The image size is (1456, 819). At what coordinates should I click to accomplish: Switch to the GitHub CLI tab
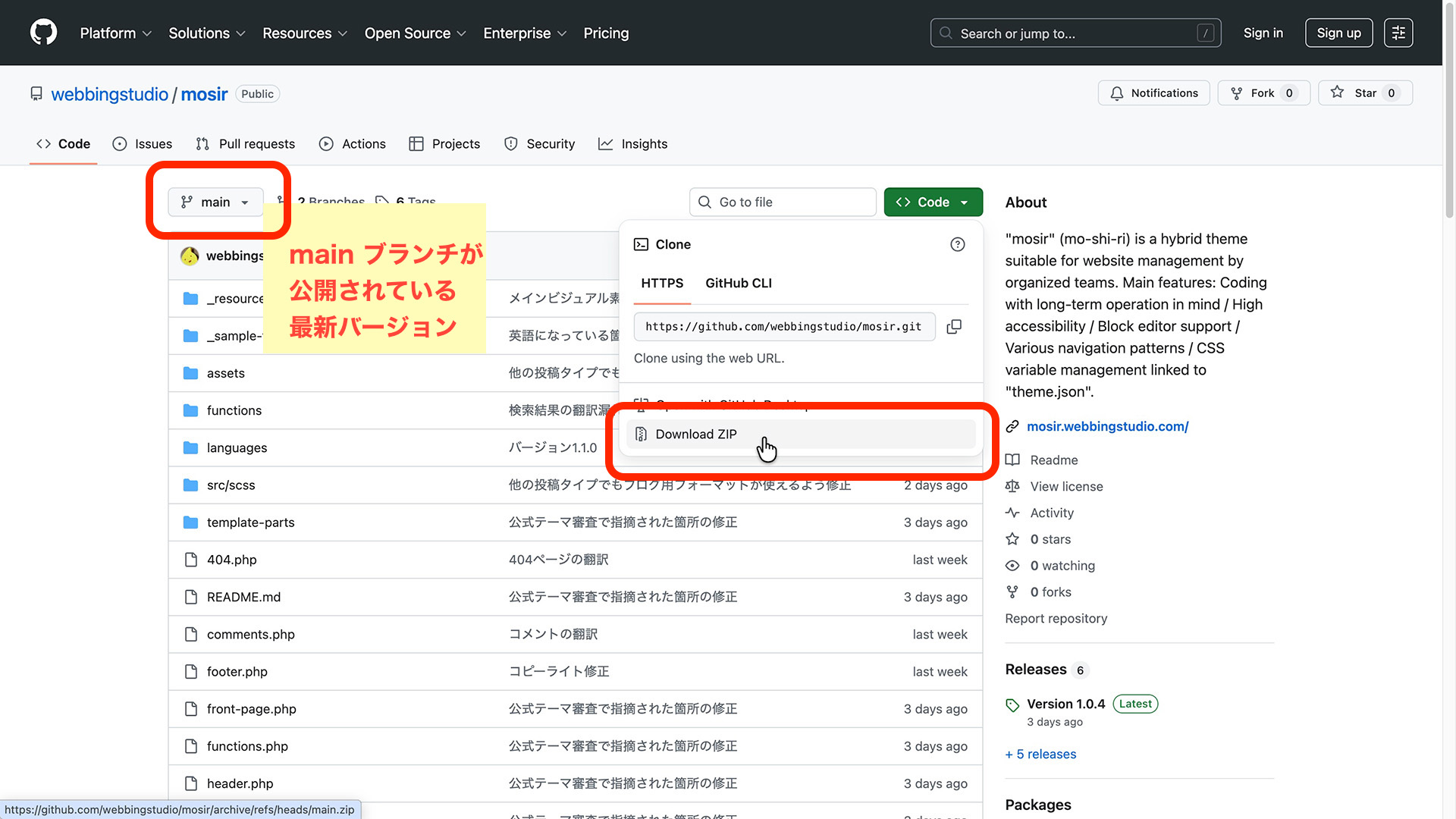738,283
